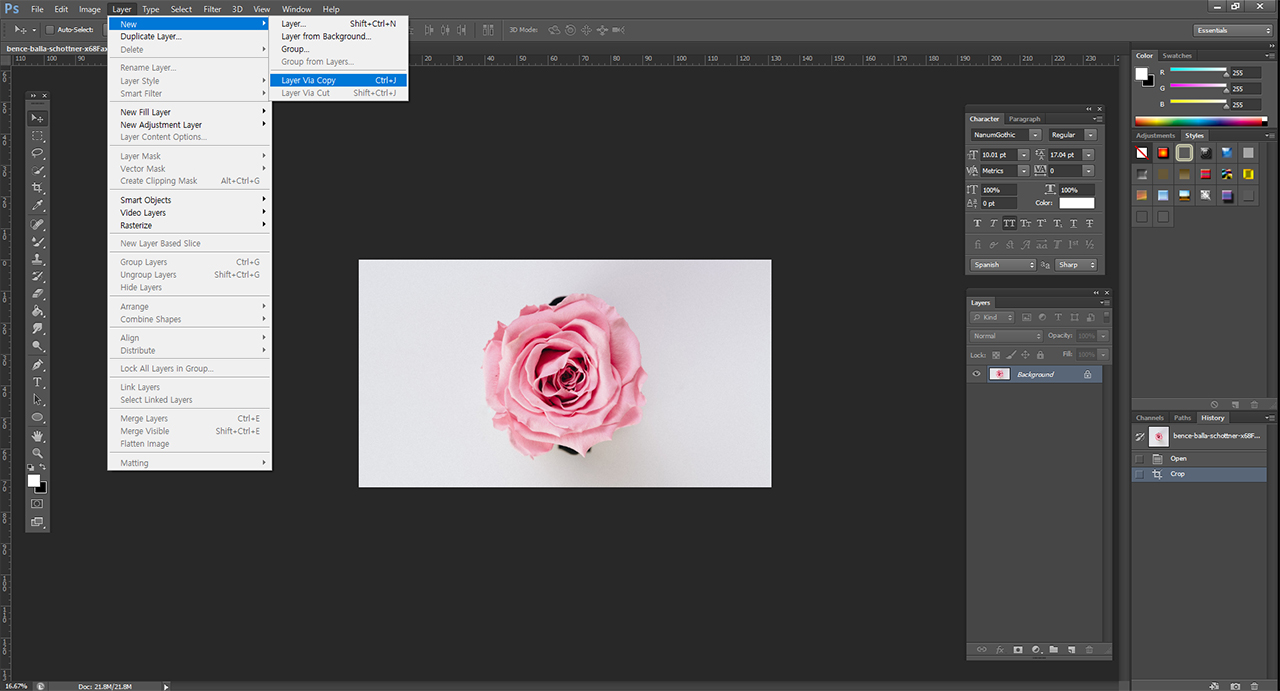Select the Rectangular Marquee tool
This screenshot has width=1280, height=691.
pos(38,136)
